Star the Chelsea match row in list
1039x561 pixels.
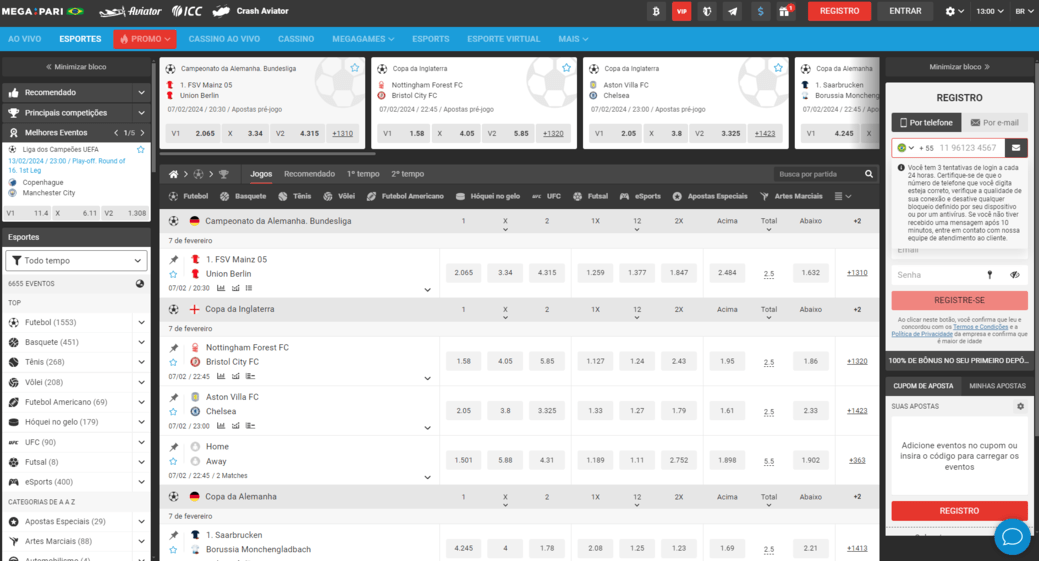pyautogui.click(x=174, y=412)
